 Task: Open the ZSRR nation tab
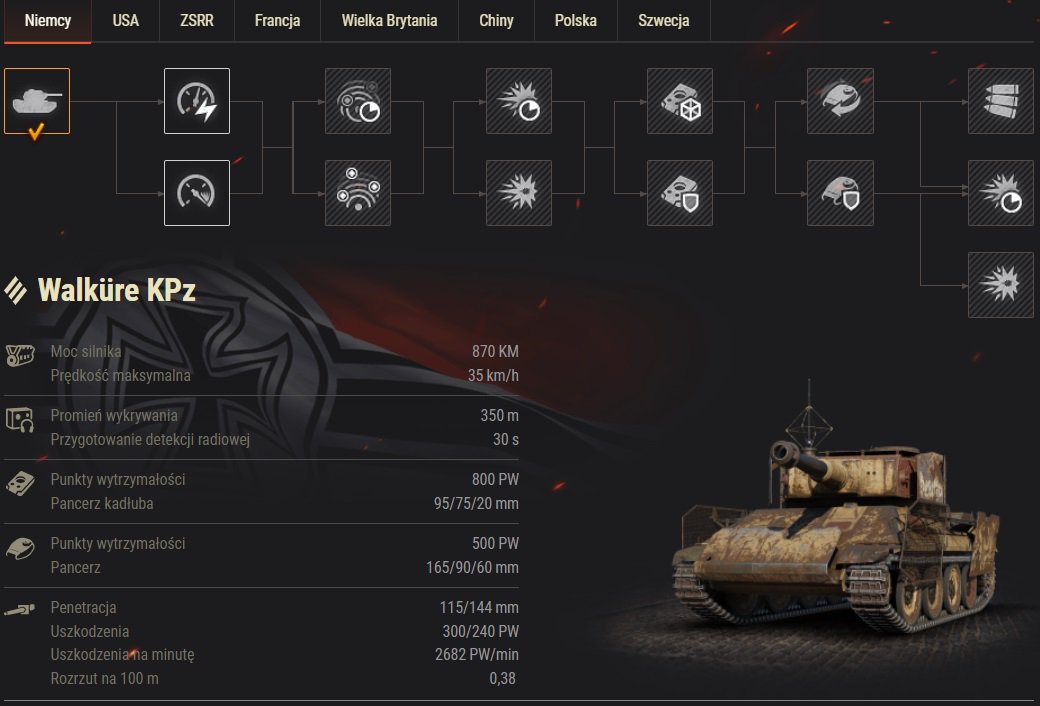click(197, 21)
